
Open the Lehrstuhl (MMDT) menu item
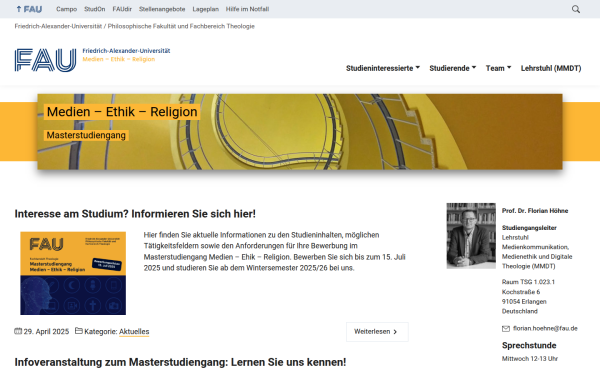(551, 68)
